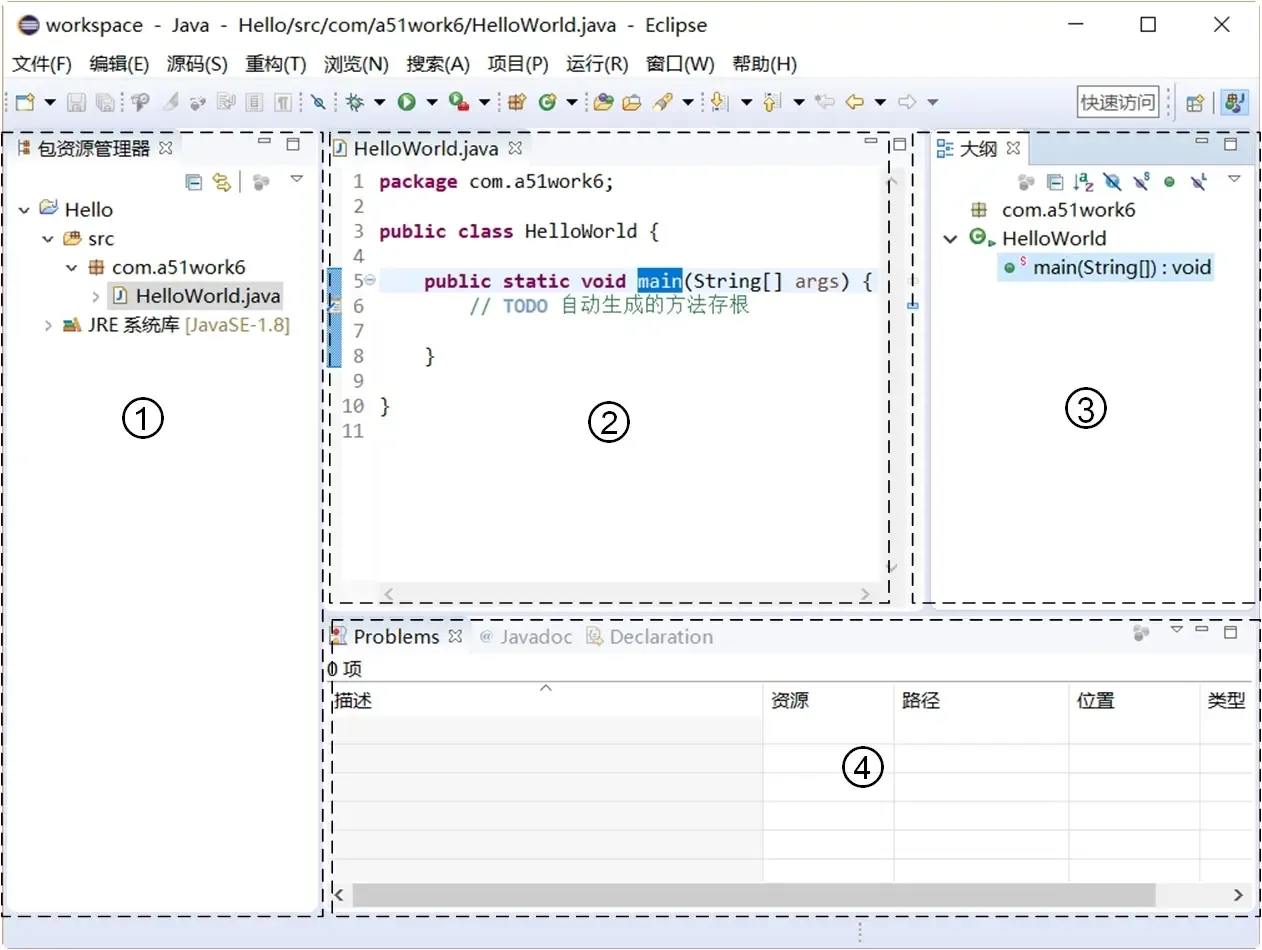Image resolution: width=1262 pixels, height=950 pixels.
Task: Click the Debug bug icon
Action: (355, 102)
